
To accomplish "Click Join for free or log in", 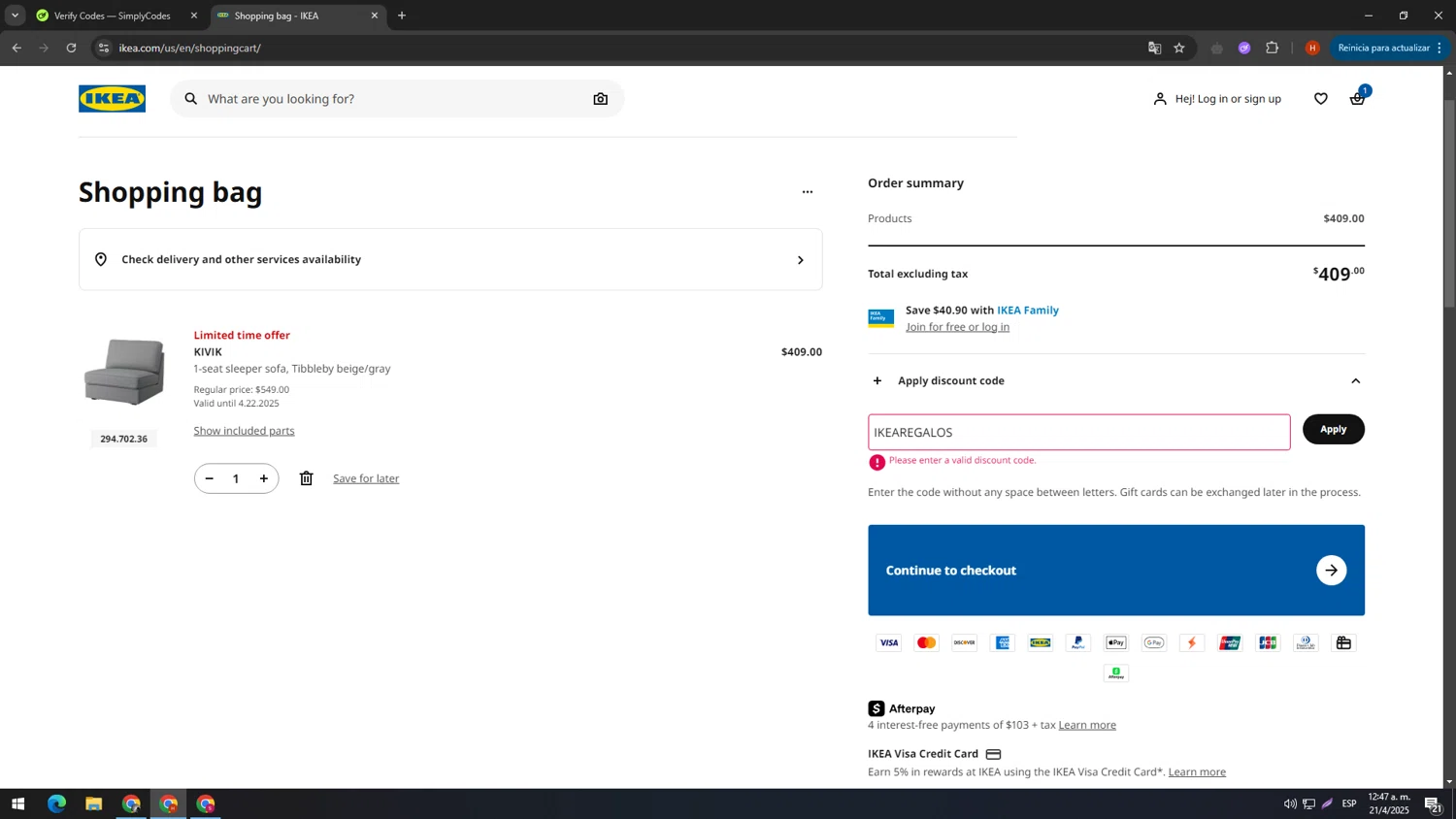I will coord(957,327).
